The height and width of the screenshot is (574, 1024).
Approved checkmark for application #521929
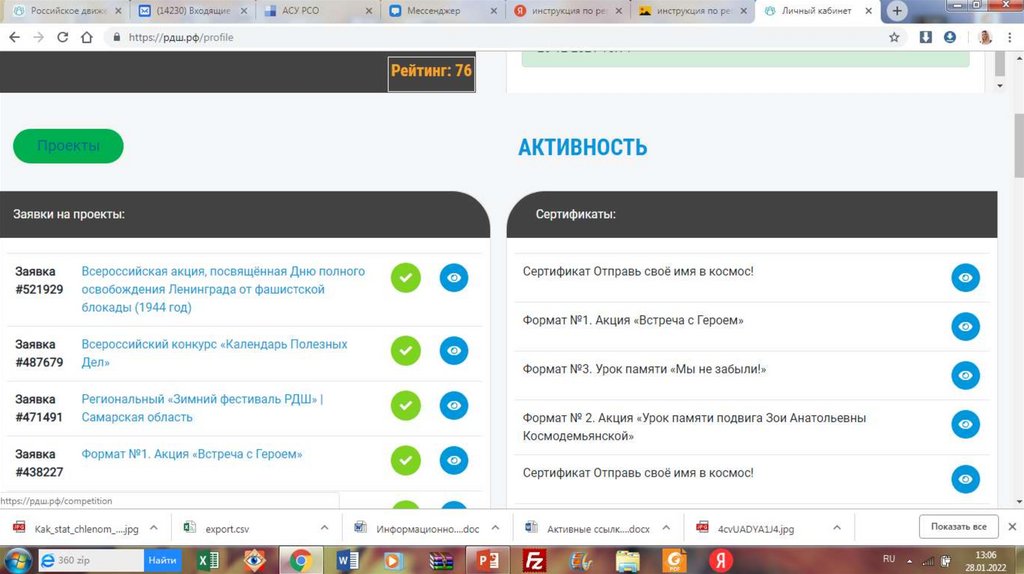(406, 278)
